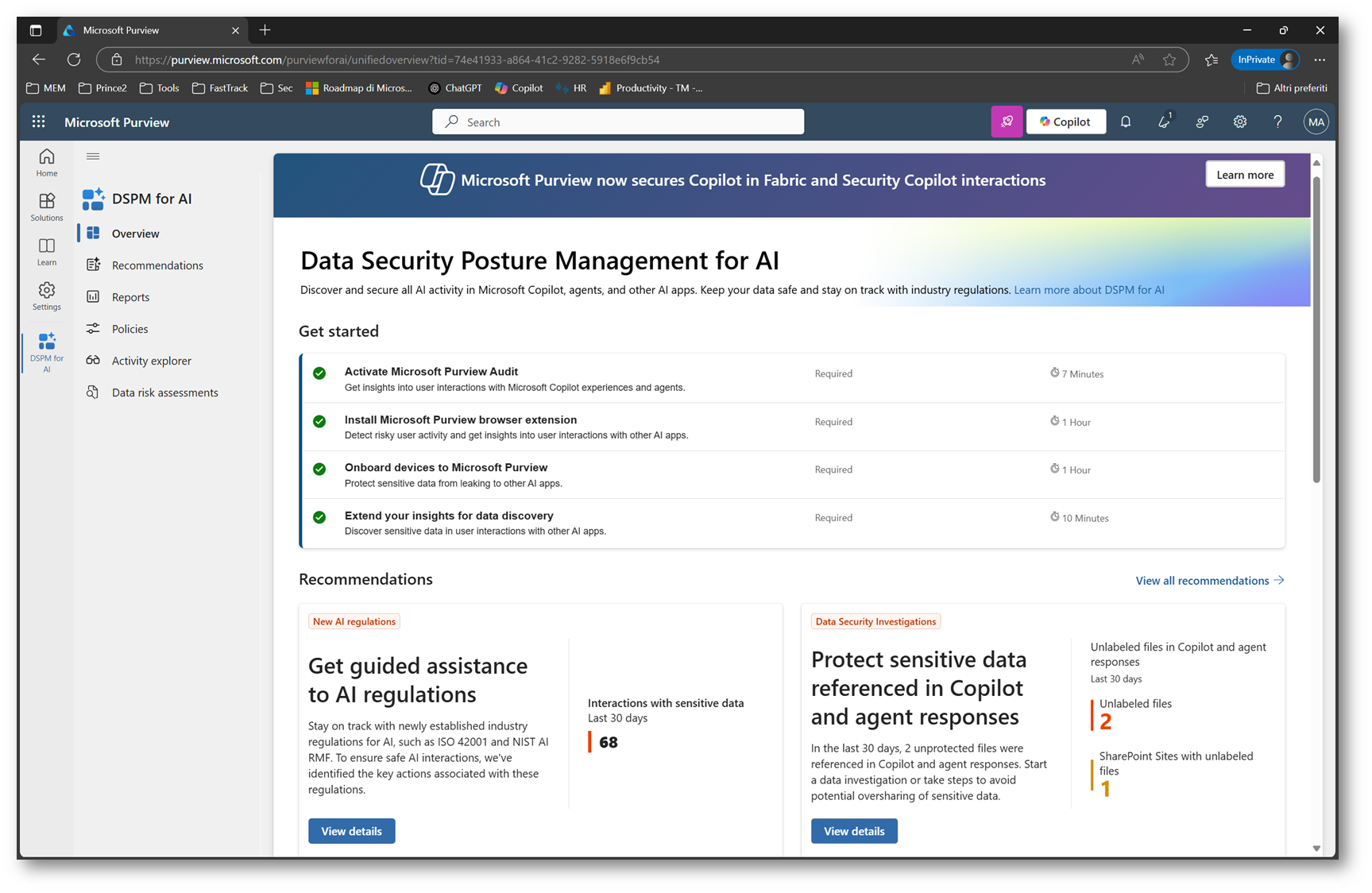Viewport: 1372px width, 893px height.
Task: Open the what's new icon with badge
Action: (x=1164, y=122)
